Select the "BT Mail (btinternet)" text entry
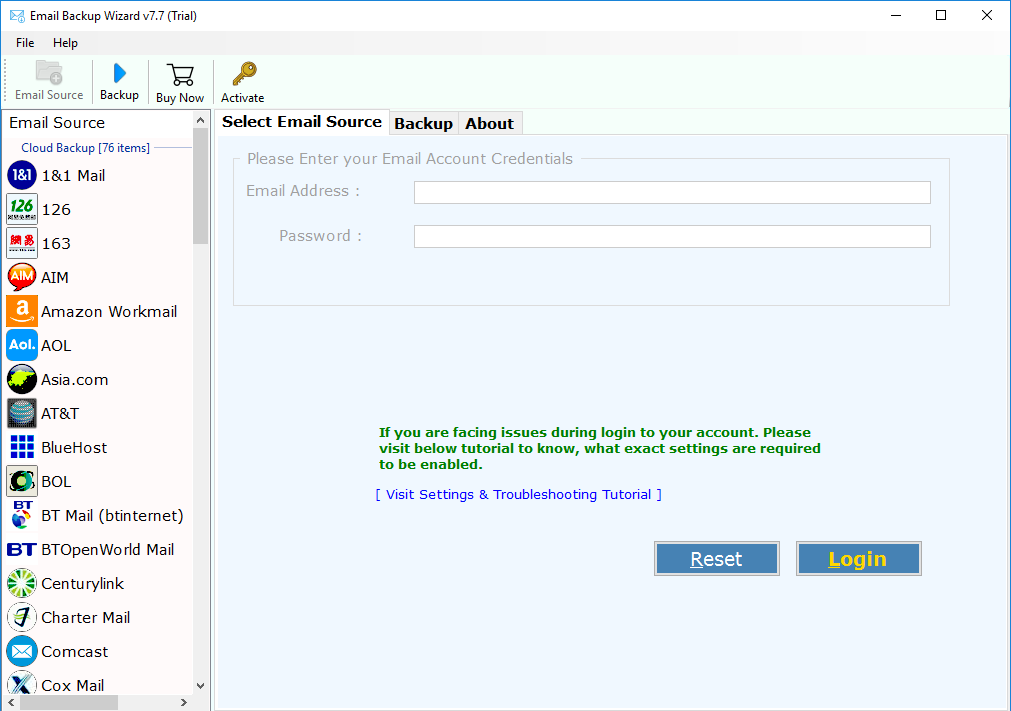The image size is (1011, 711). (x=112, y=516)
